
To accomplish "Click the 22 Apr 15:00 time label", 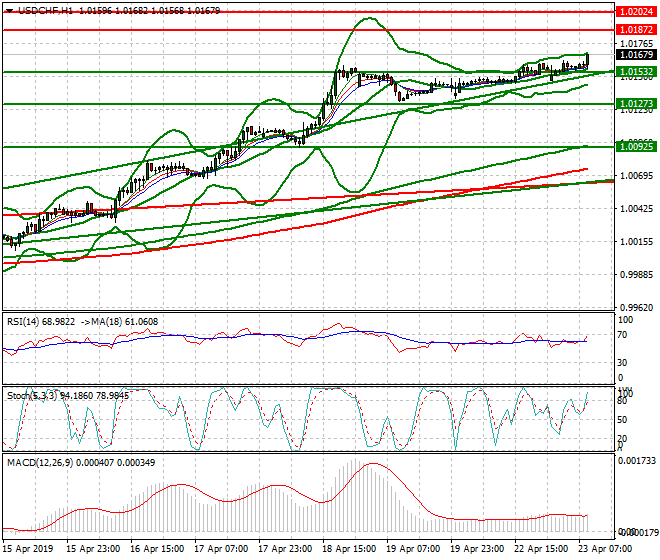I will (x=541, y=549).
